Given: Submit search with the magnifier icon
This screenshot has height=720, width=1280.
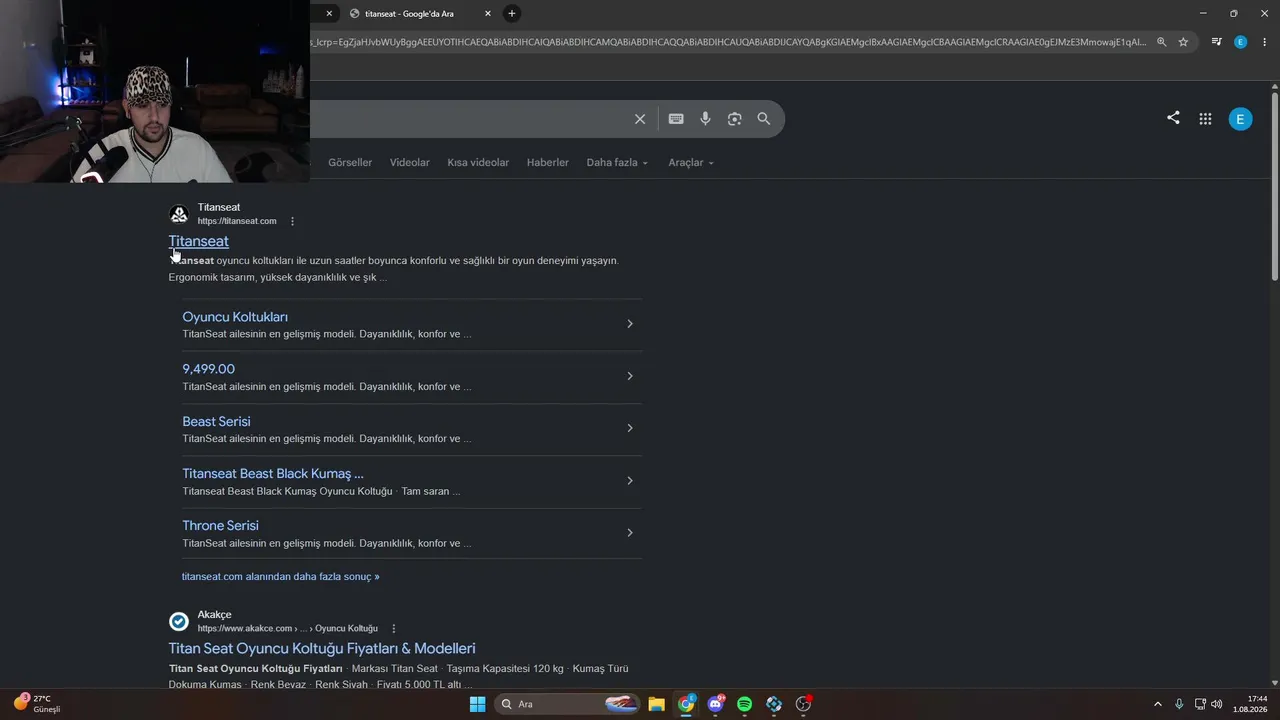Looking at the screenshot, I should [764, 119].
